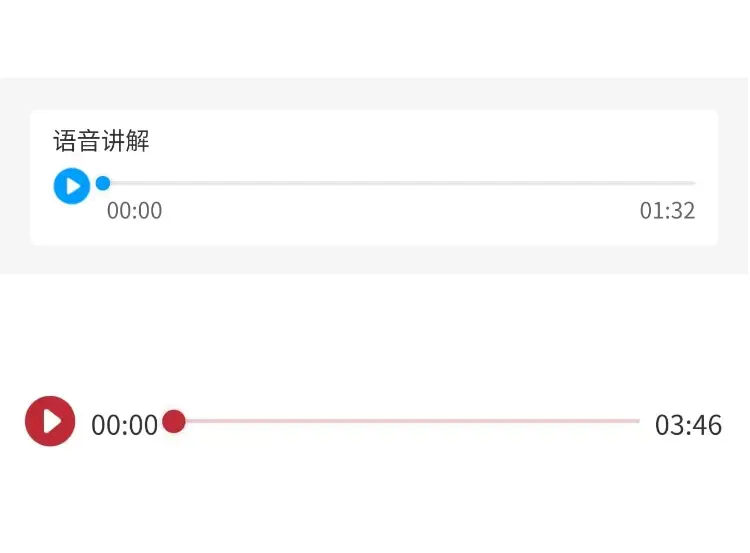Seek to the three-quarter point of the 语音讲解 track
The height and width of the screenshot is (553, 750).
click(547, 183)
